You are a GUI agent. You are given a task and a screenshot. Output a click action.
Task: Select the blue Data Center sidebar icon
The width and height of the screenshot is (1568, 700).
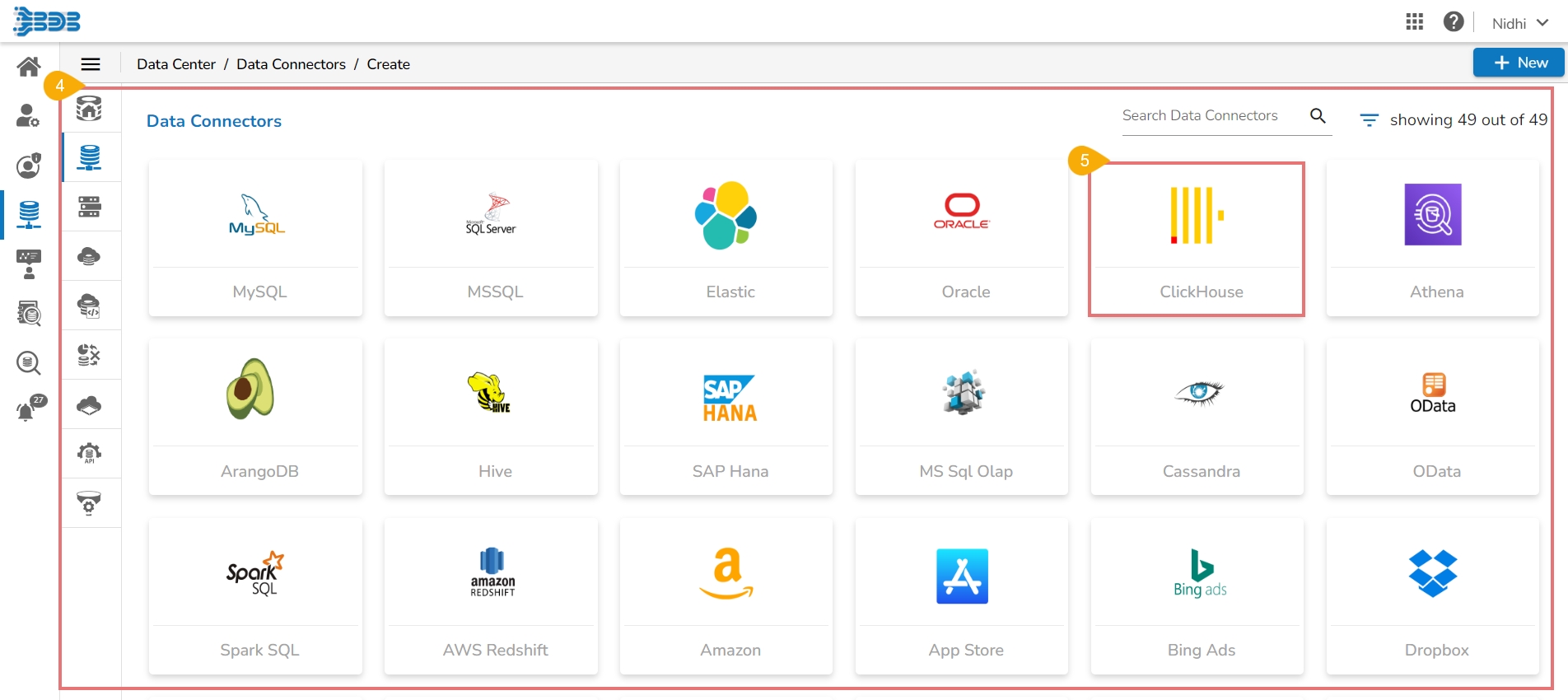point(29,214)
